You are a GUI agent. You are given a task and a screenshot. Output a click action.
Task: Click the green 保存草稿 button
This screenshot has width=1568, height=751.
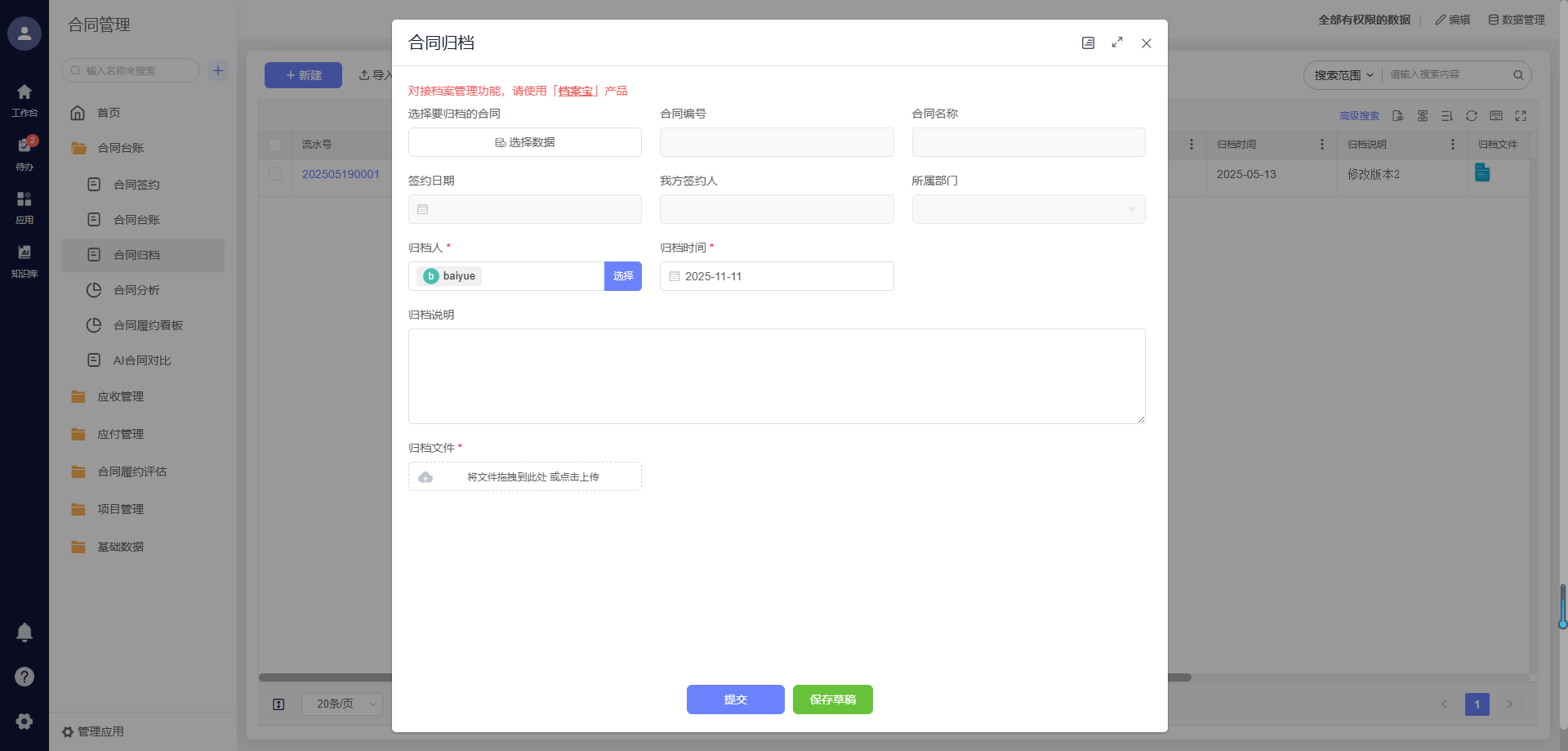[832, 700]
